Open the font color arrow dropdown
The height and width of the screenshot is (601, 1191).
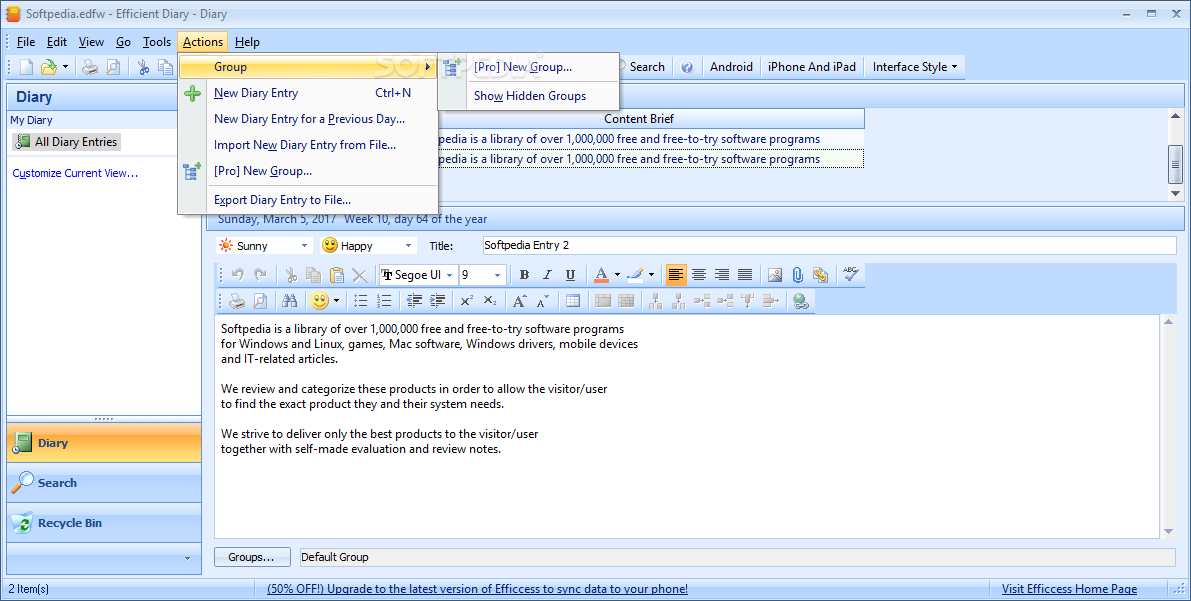[x=617, y=275]
